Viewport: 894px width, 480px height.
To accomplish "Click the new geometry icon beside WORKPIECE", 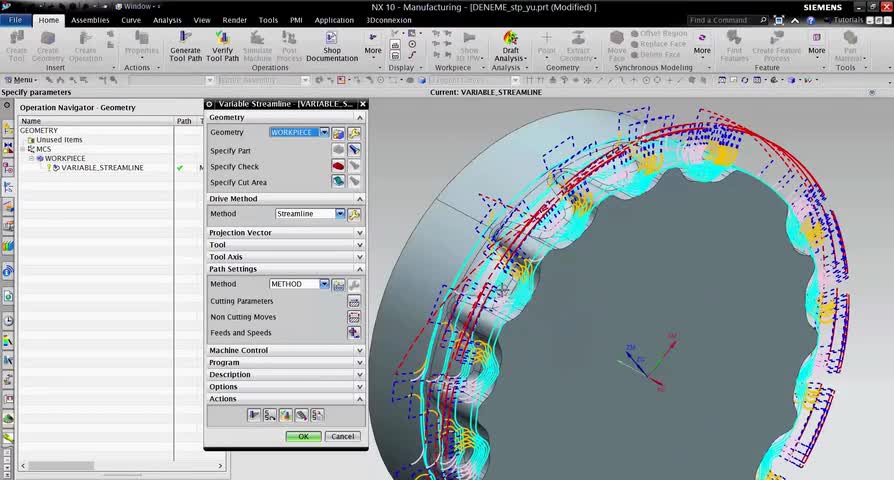I will [339, 133].
